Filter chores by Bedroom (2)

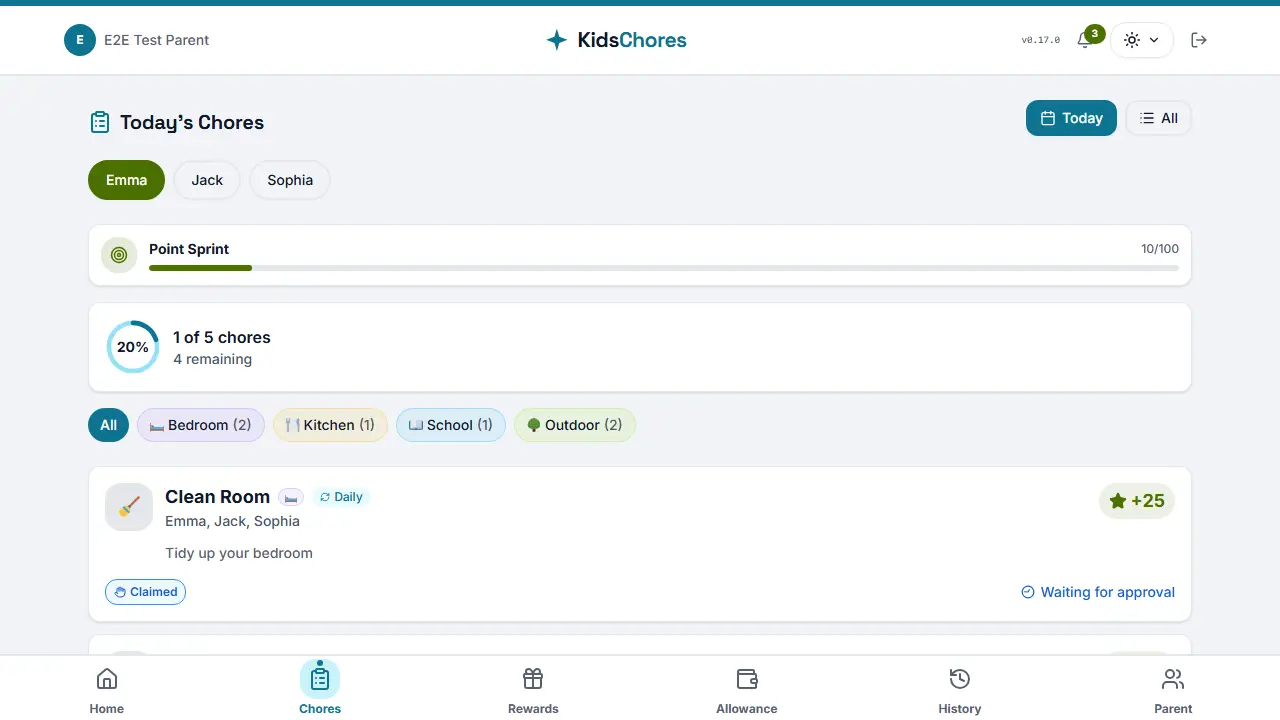201,425
